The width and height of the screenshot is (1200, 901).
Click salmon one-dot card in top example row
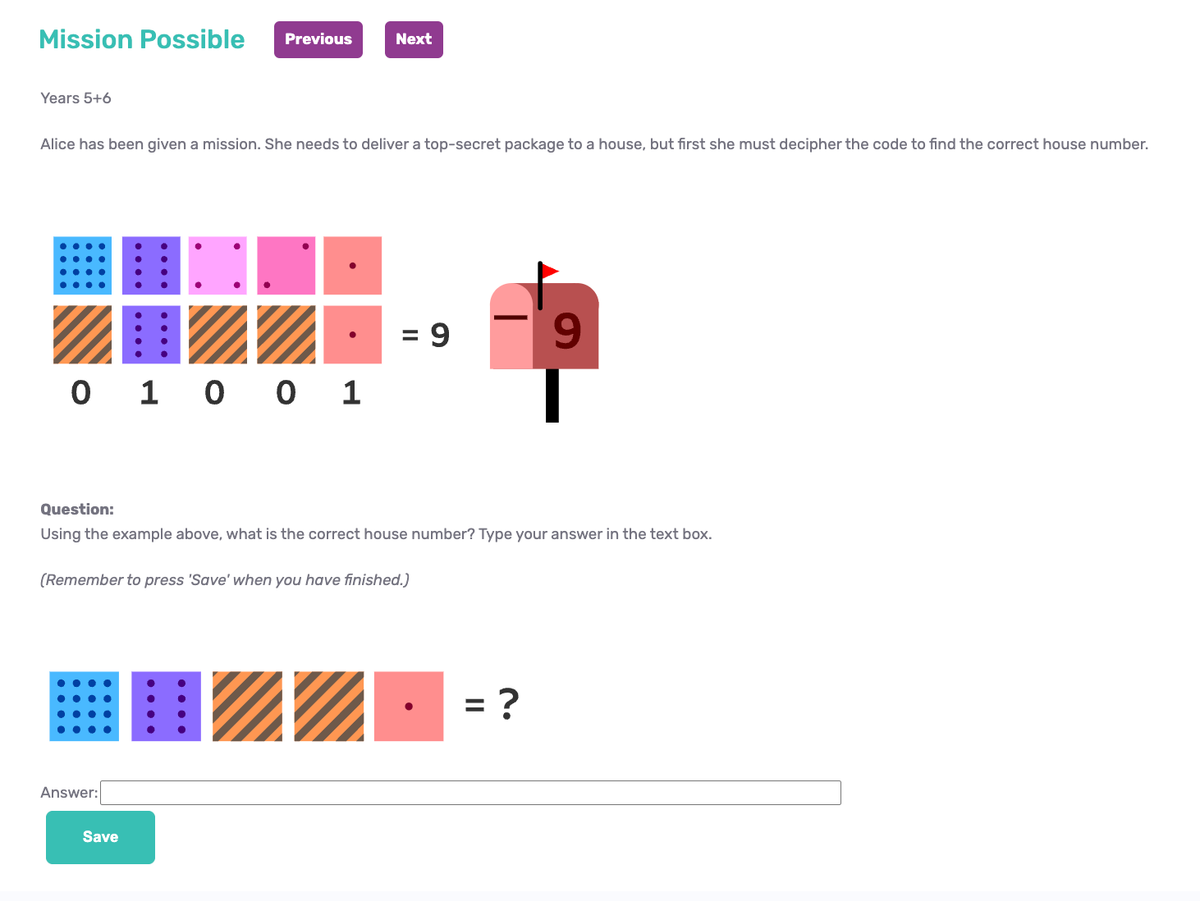pyautogui.click(x=353, y=265)
